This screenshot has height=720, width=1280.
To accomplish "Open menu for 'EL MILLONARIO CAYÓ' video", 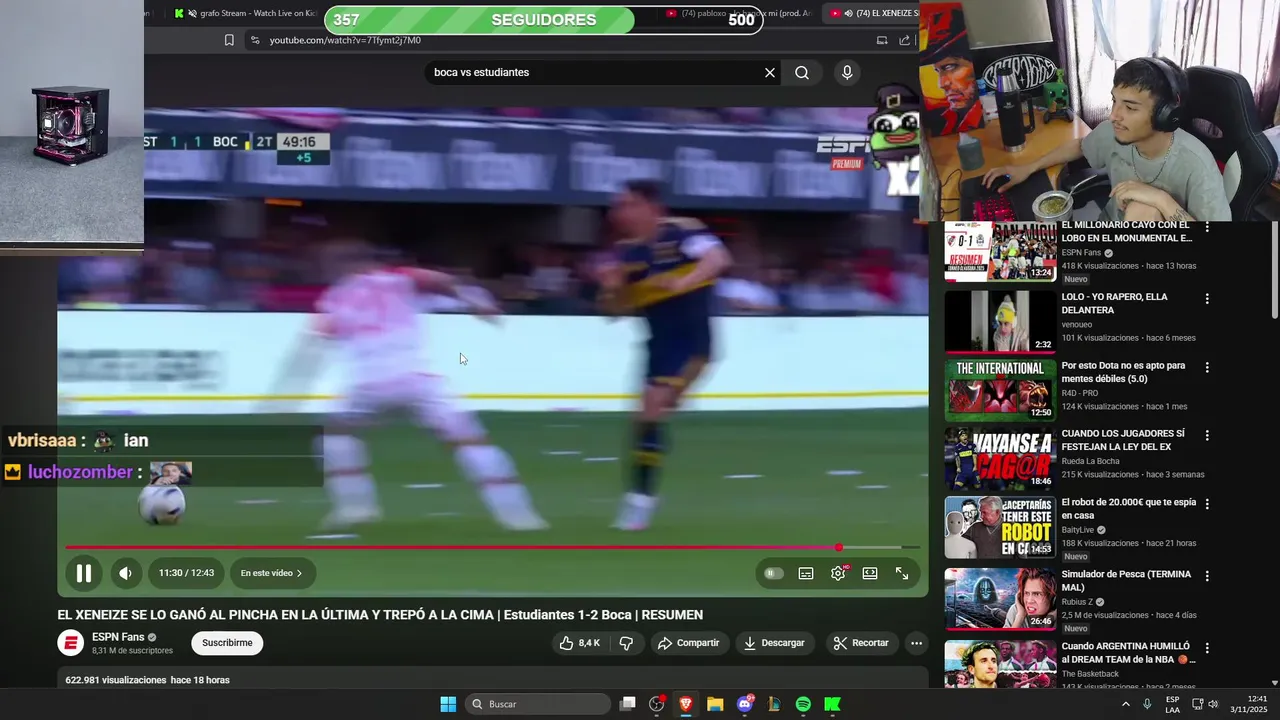I will click(1207, 228).
